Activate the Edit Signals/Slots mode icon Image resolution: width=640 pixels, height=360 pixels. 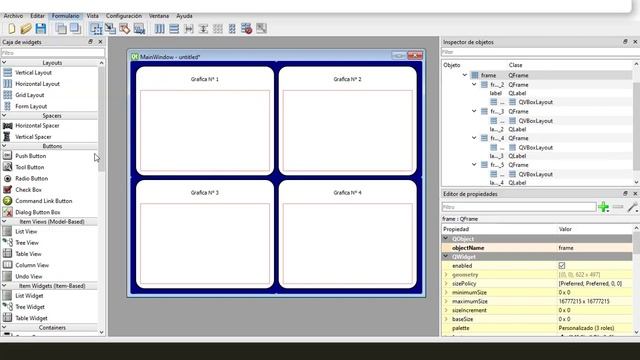click(110, 29)
